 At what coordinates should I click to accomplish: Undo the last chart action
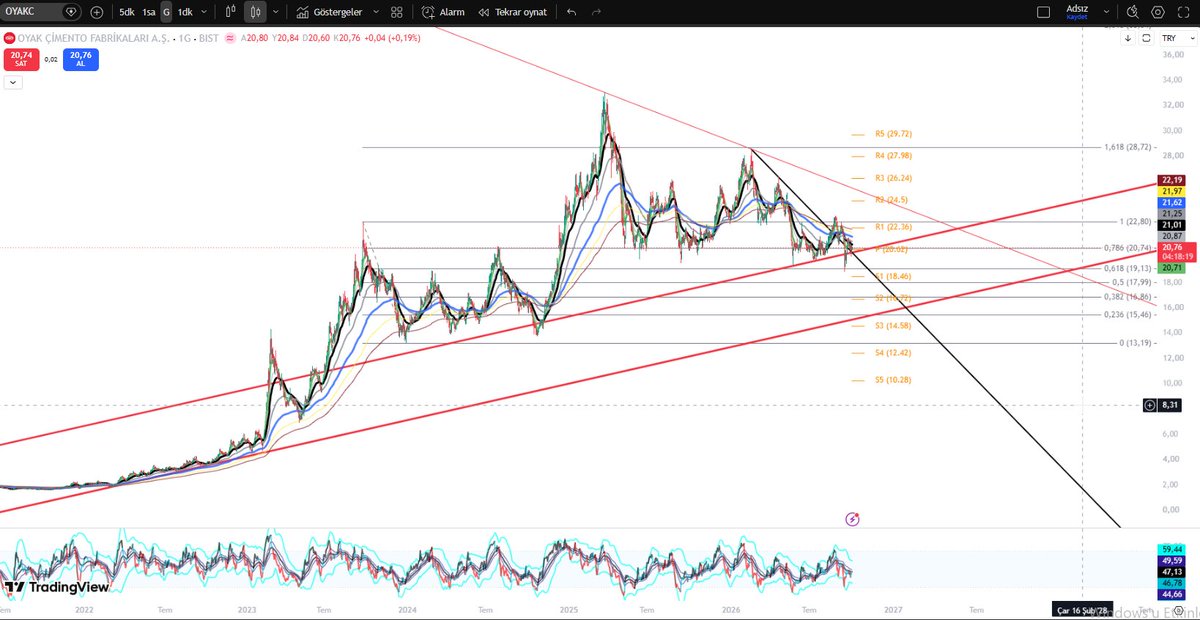click(571, 12)
